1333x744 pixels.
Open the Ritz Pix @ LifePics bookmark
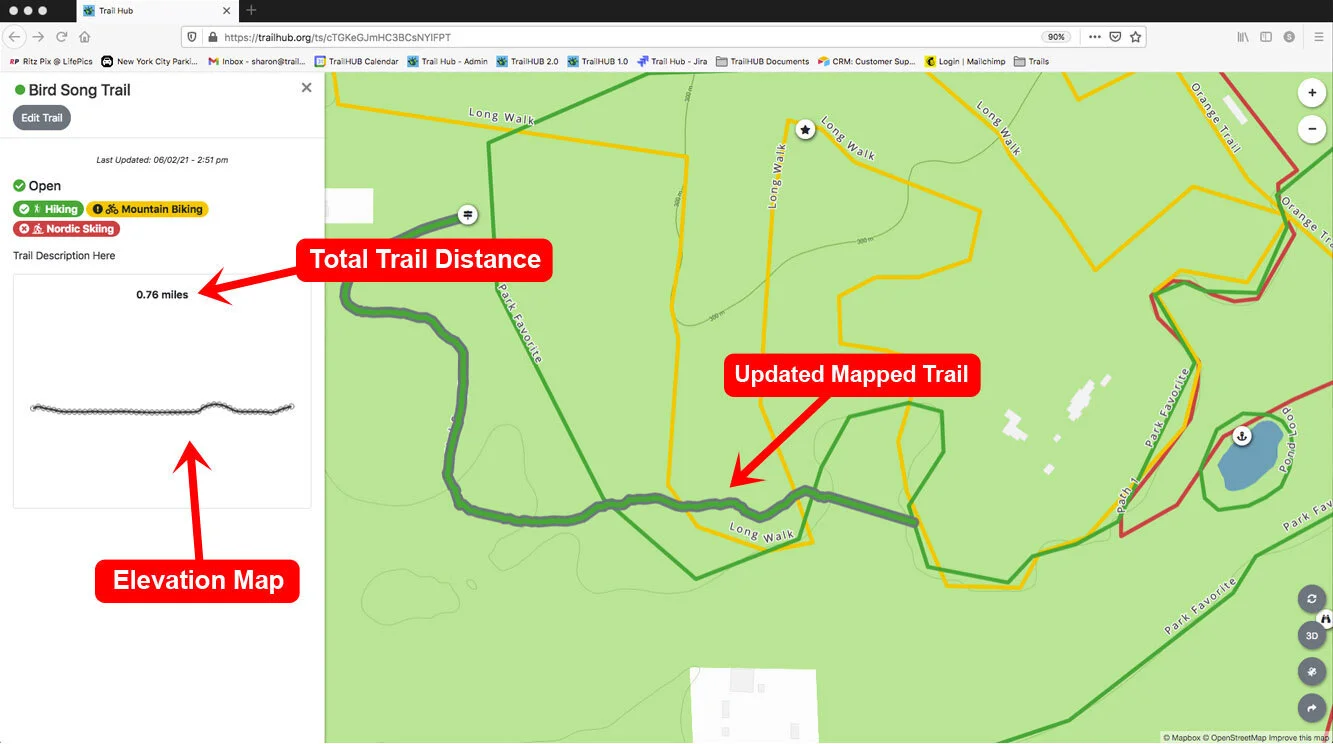(51, 61)
